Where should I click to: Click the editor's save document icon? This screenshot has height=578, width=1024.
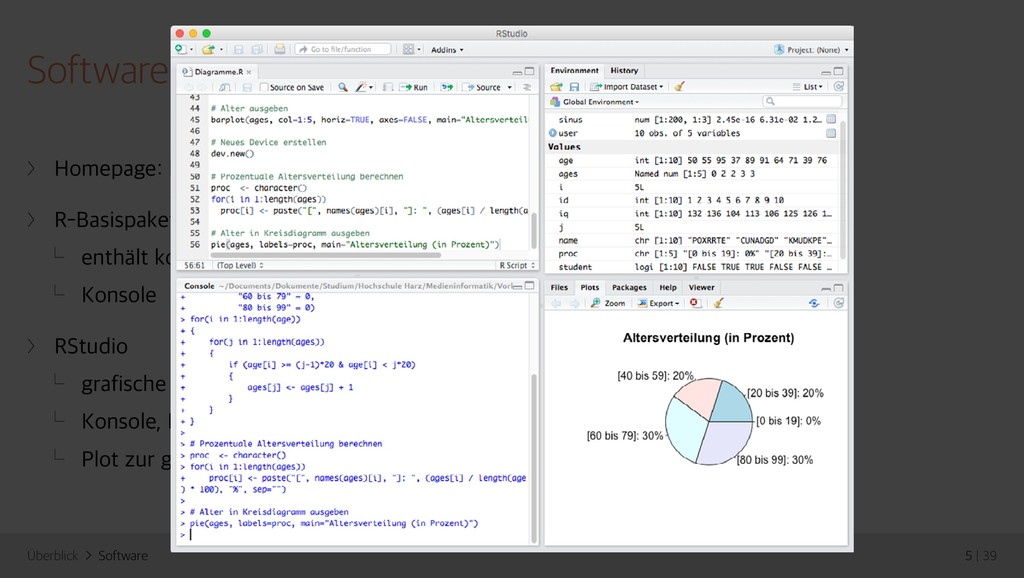point(247,87)
